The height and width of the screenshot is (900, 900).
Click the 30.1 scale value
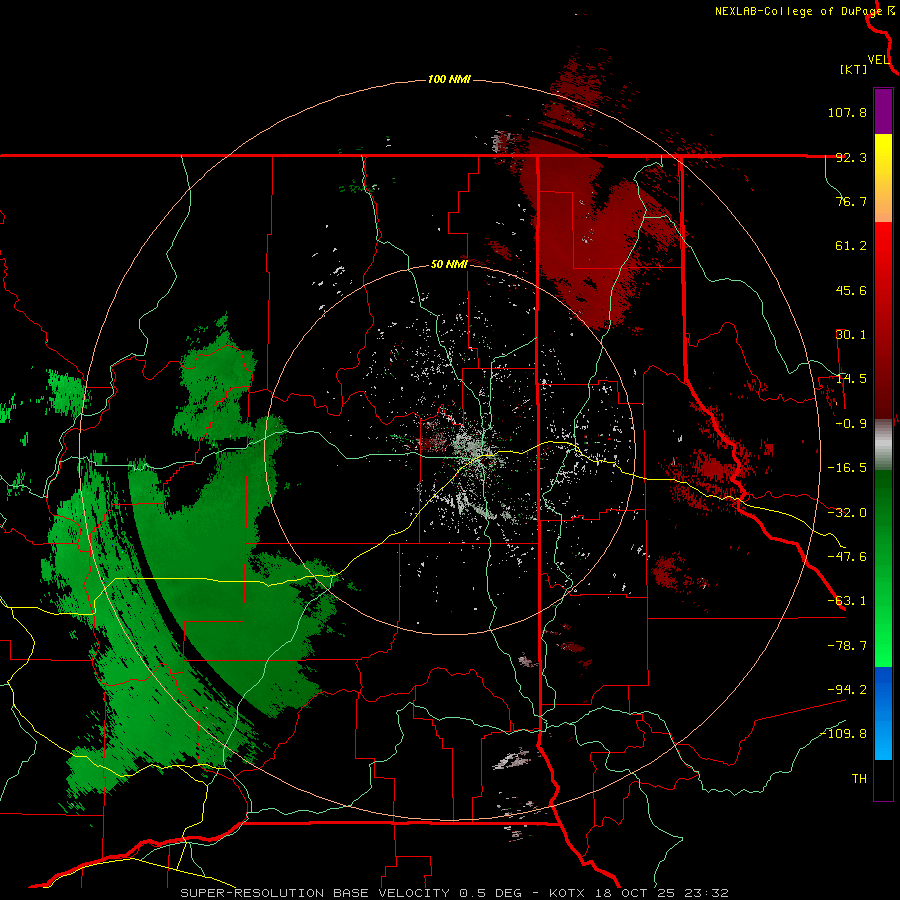(851, 335)
